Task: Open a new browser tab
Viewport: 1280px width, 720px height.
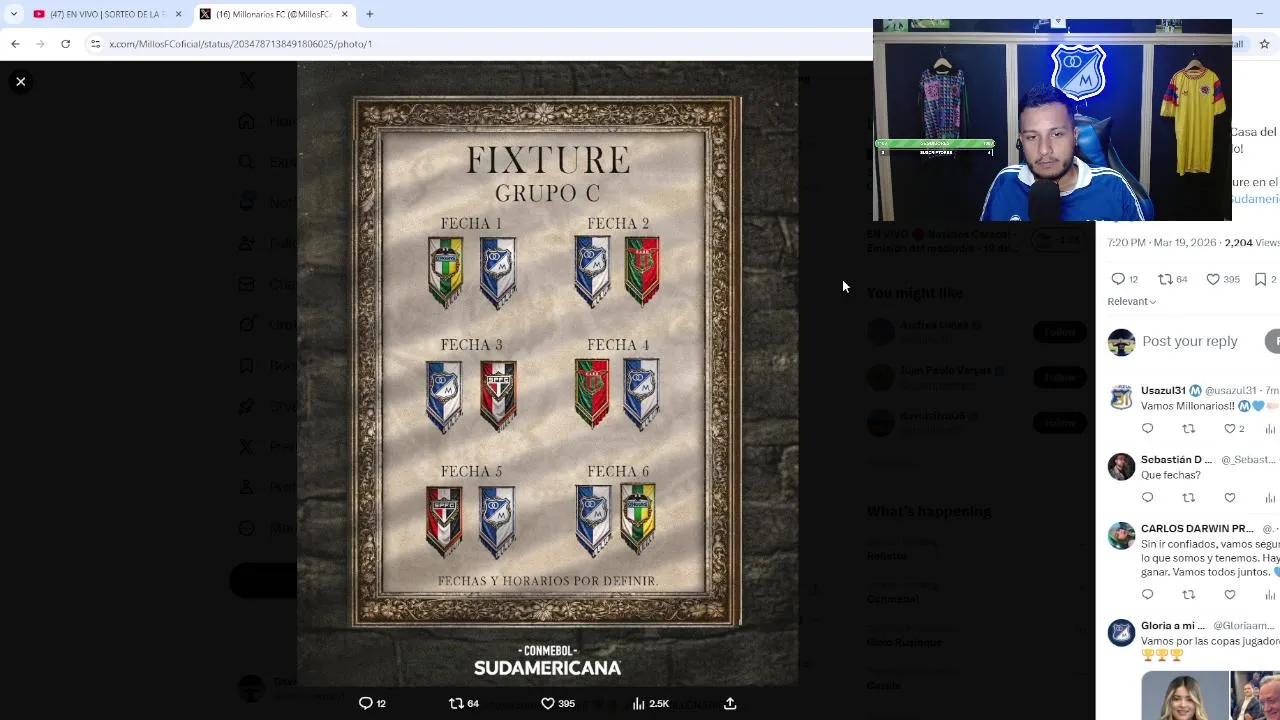Action: (x=369, y=14)
